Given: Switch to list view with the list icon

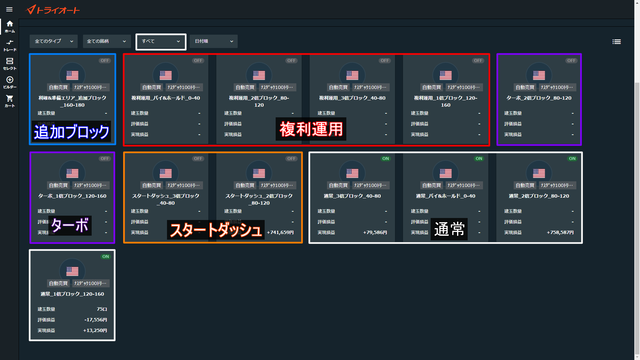Looking at the screenshot, I should (616, 42).
